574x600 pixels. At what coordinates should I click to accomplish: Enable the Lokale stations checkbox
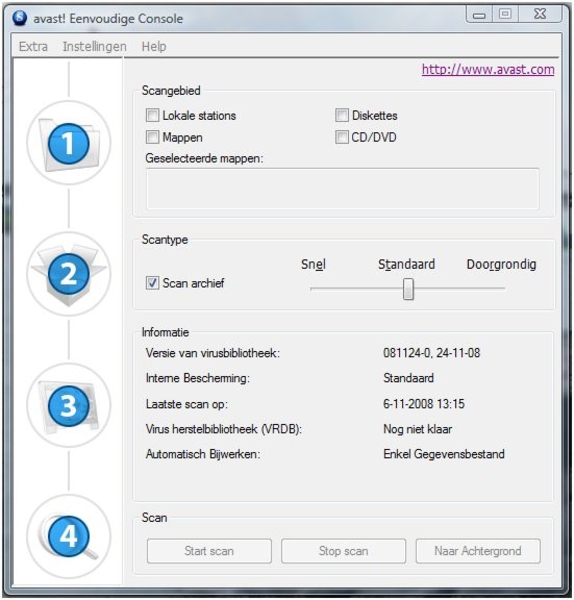(x=152, y=115)
